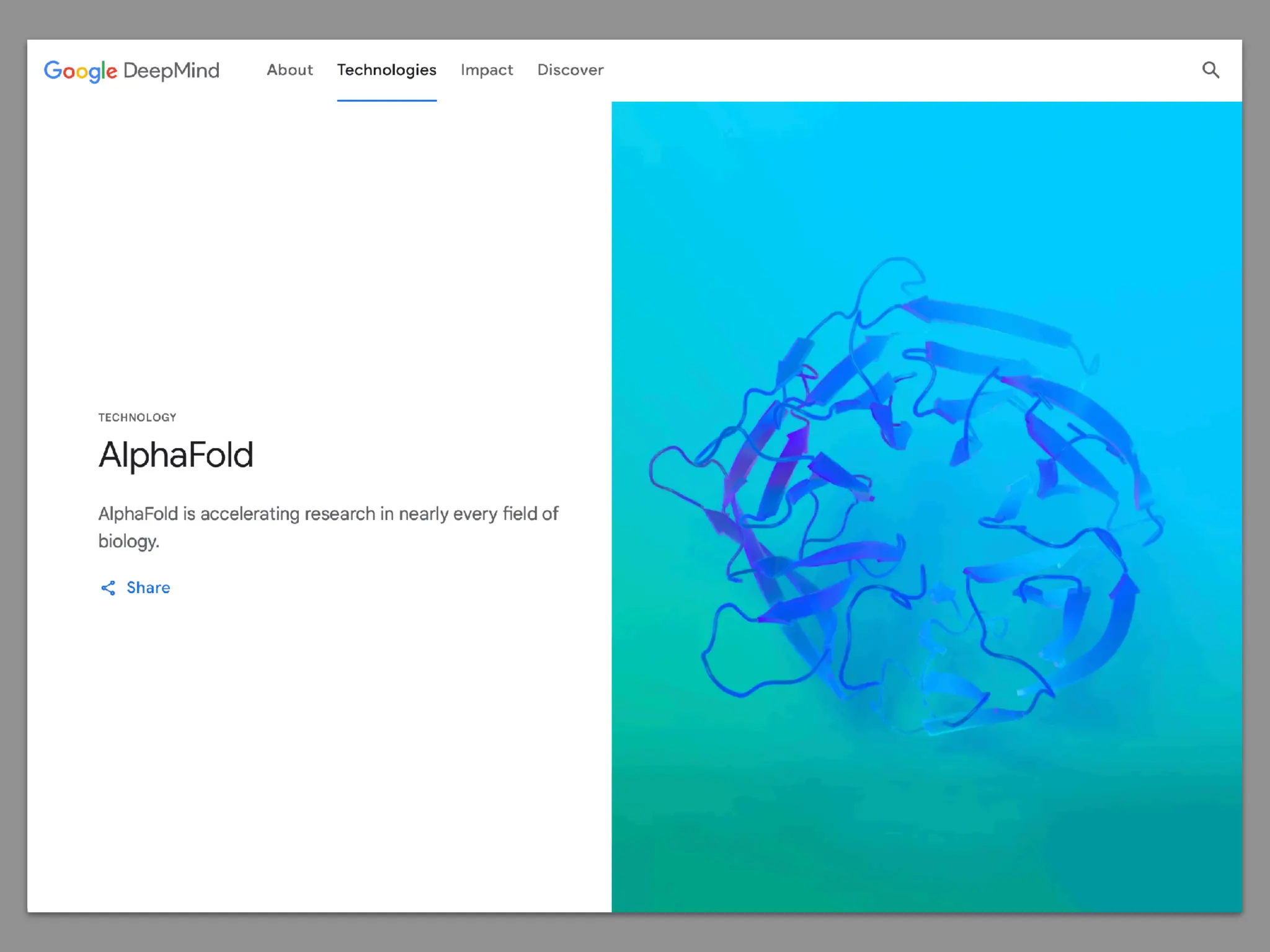Viewport: 1270px width, 952px height.
Task: Click the TECHNOLOGY category label
Action: [x=137, y=417]
